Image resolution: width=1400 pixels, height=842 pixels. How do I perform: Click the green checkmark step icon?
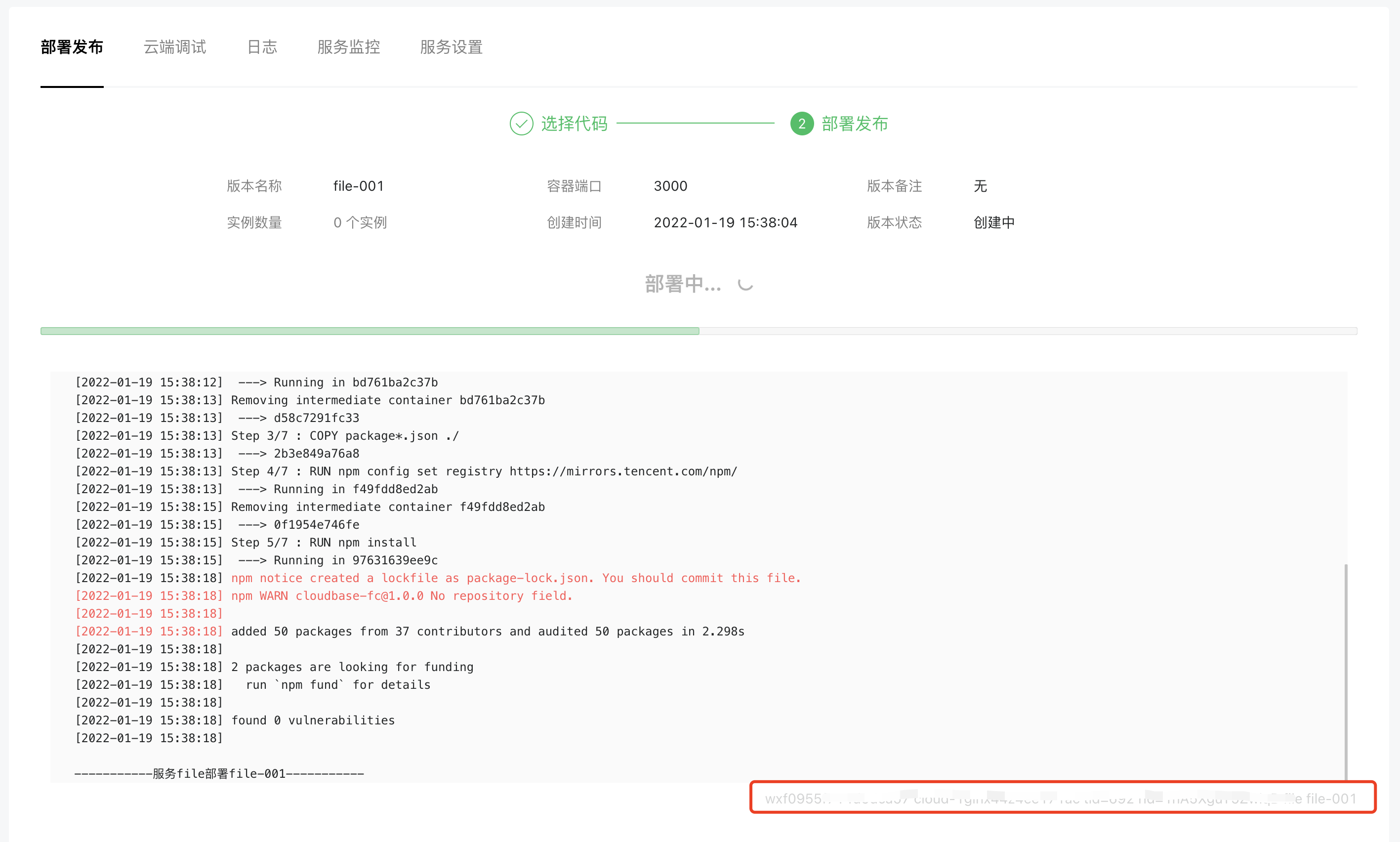pos(521,124)
